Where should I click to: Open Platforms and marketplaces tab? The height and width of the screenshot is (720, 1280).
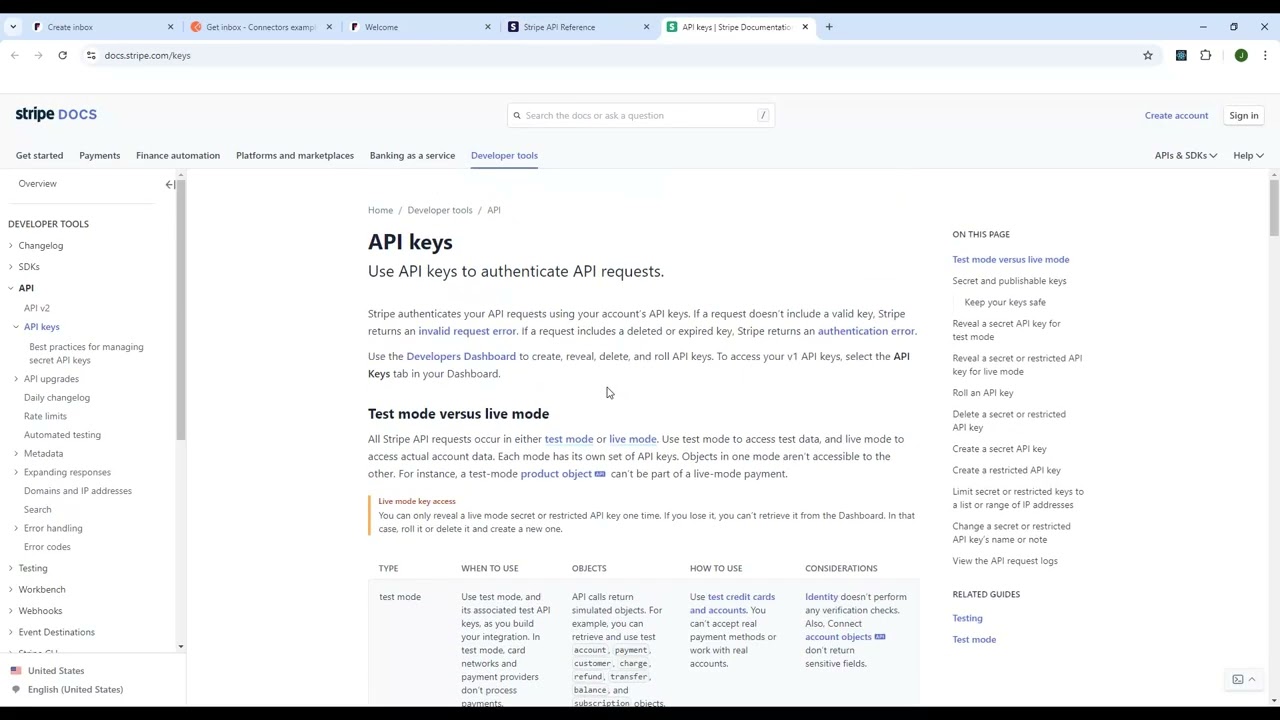[x=295, y=155]
